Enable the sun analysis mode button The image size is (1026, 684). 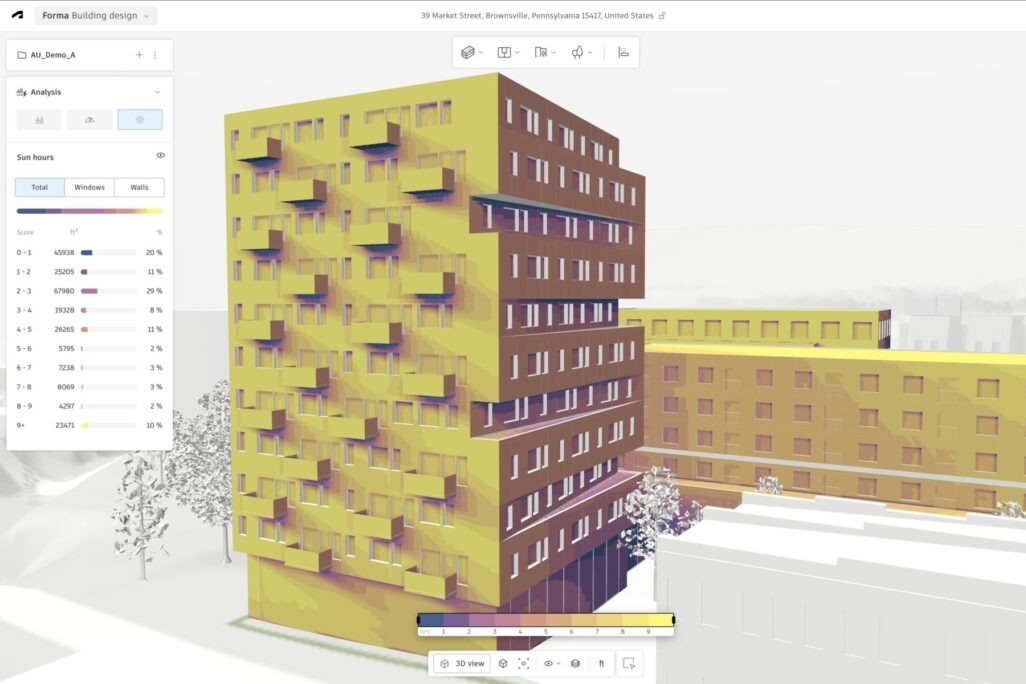pyautogui.click(x=140, y=119)
